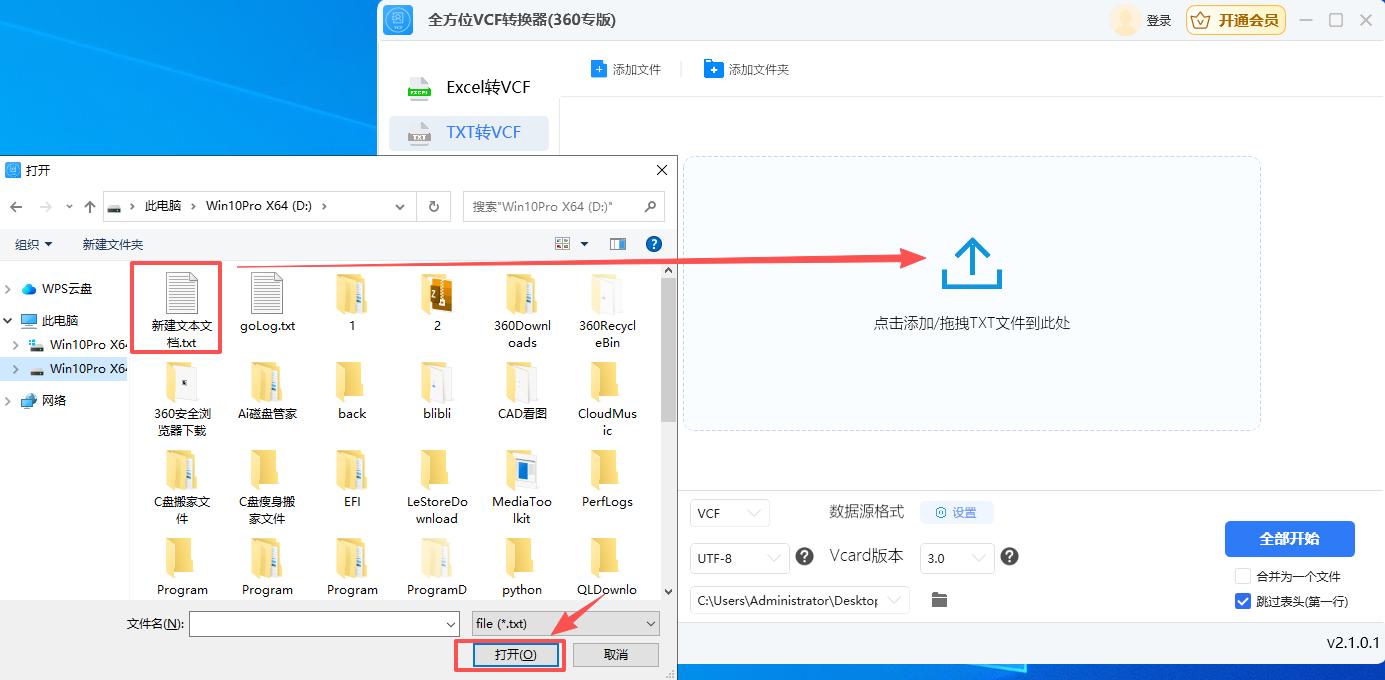
Task: Click the folder icon next to output path
Action: tap(938, 600)
